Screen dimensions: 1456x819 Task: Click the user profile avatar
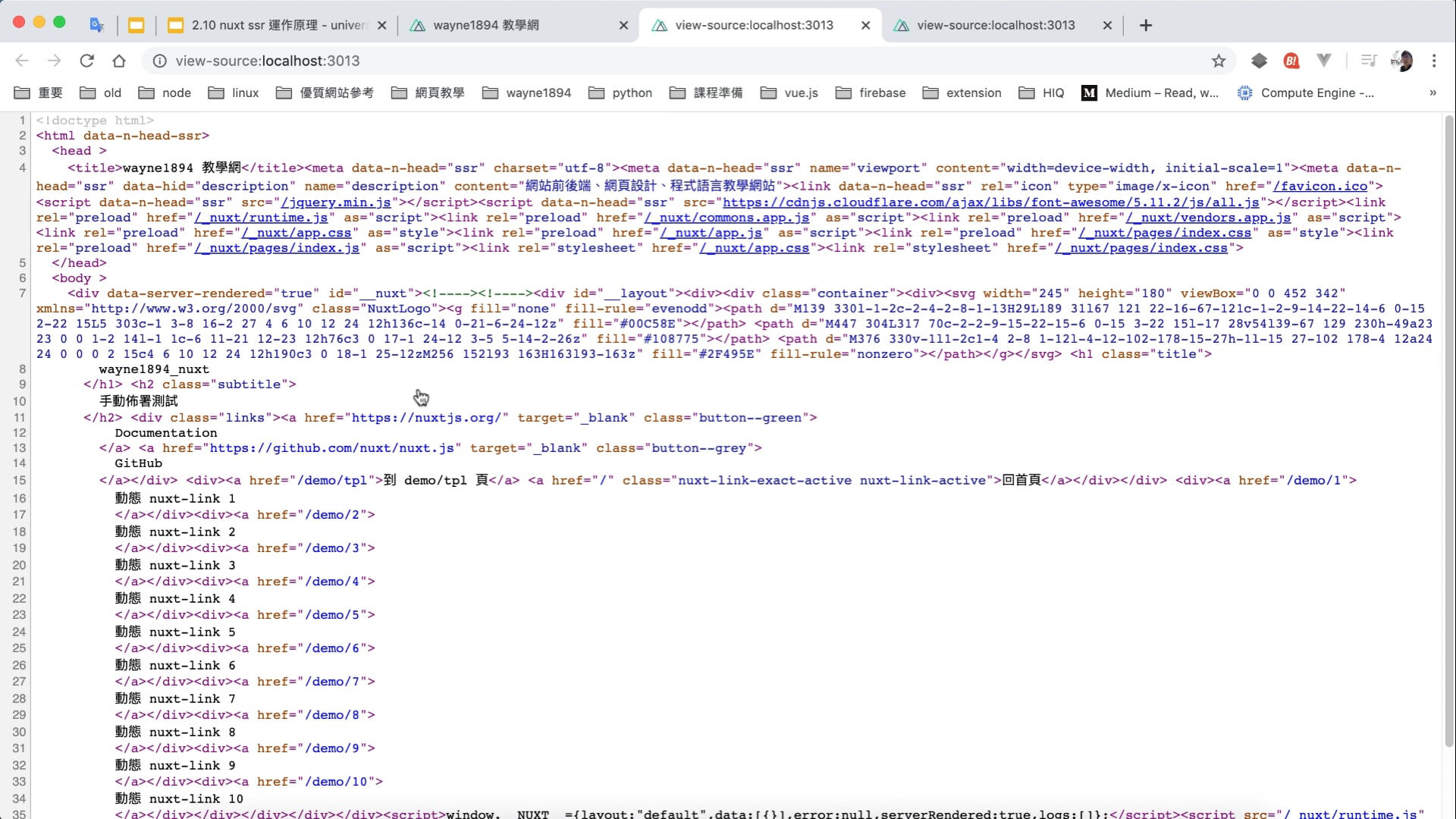click(1401, 61)
